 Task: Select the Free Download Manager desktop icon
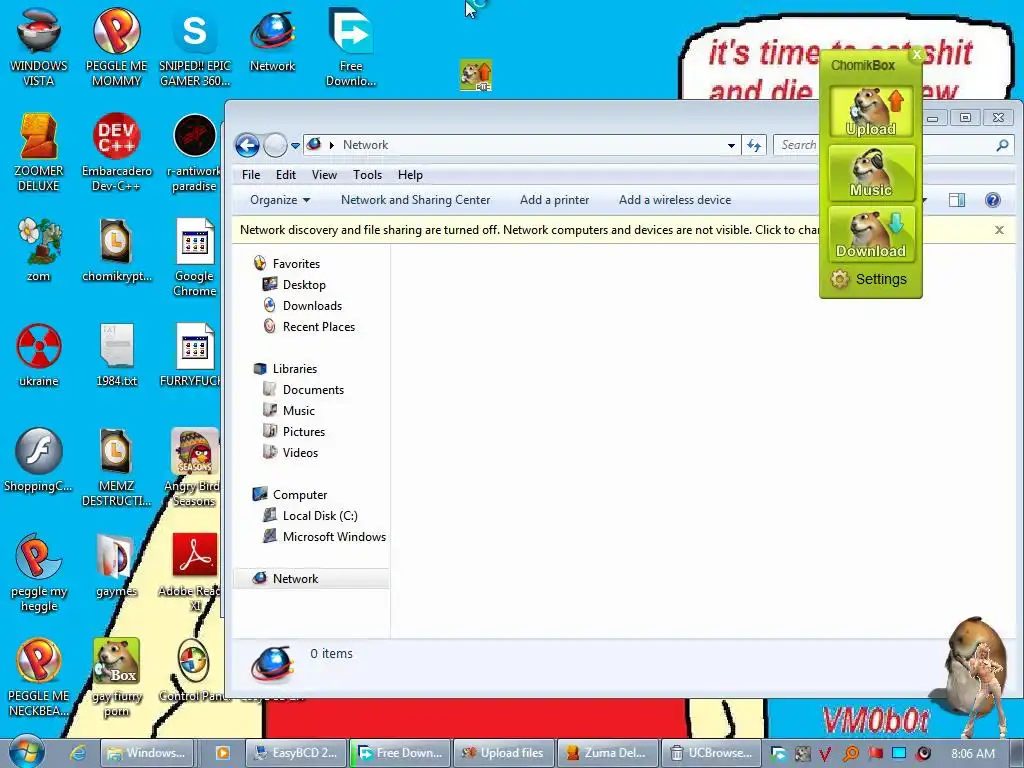pyautogui.click(x=351, y=46)
